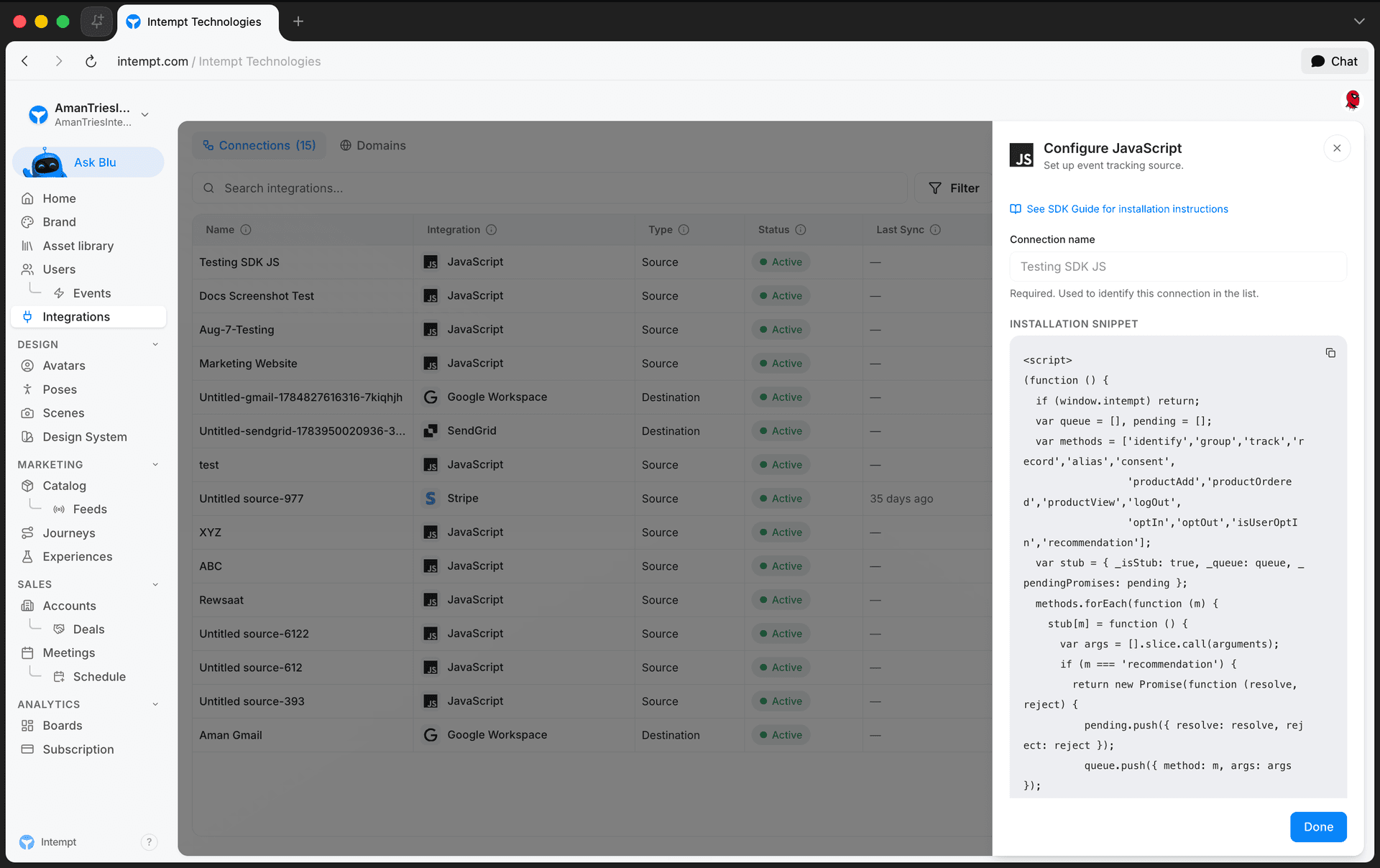The width and height of the screenshot is (1380, 868).
Task: Collapse the MARKETING section
Action: coord(155,465)
